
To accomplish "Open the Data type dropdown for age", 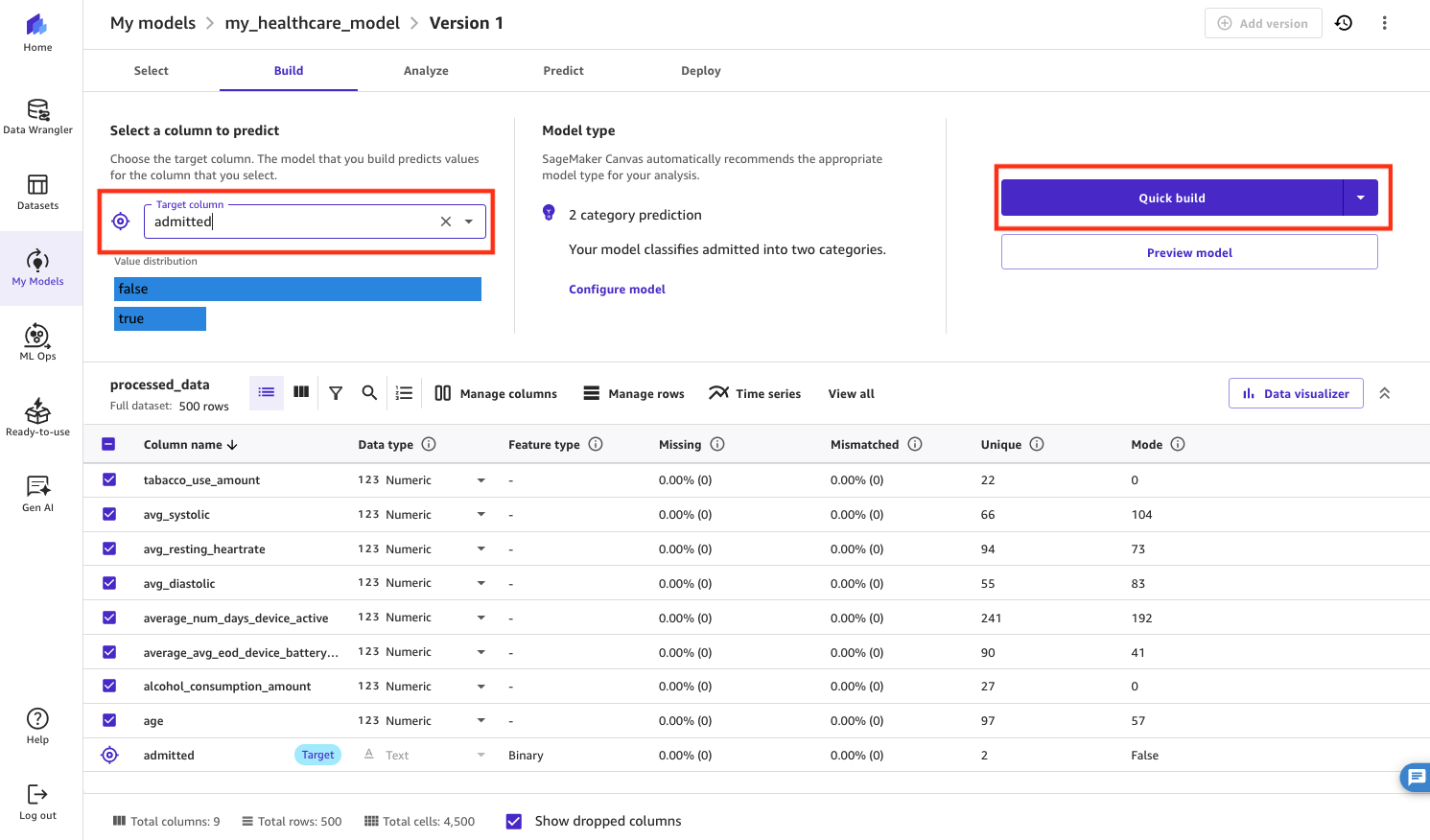I will coord(481,720).
